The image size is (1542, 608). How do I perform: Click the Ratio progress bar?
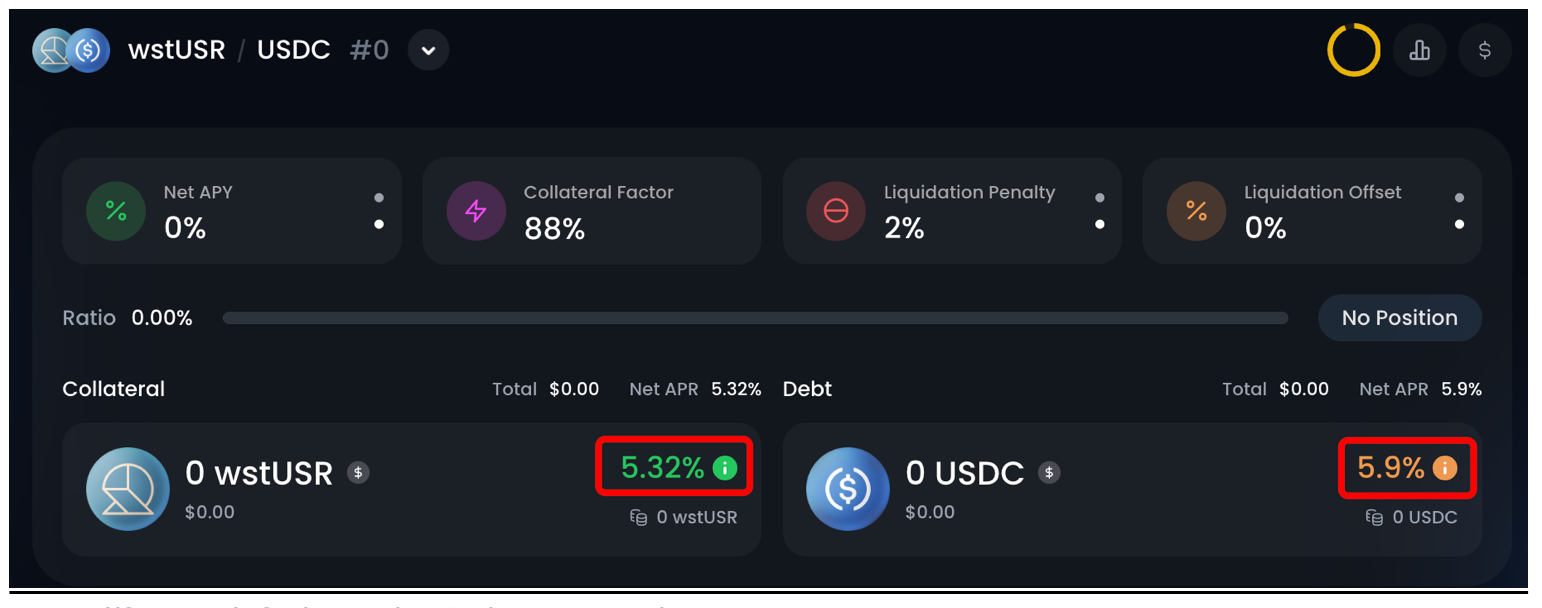[755, 318]
